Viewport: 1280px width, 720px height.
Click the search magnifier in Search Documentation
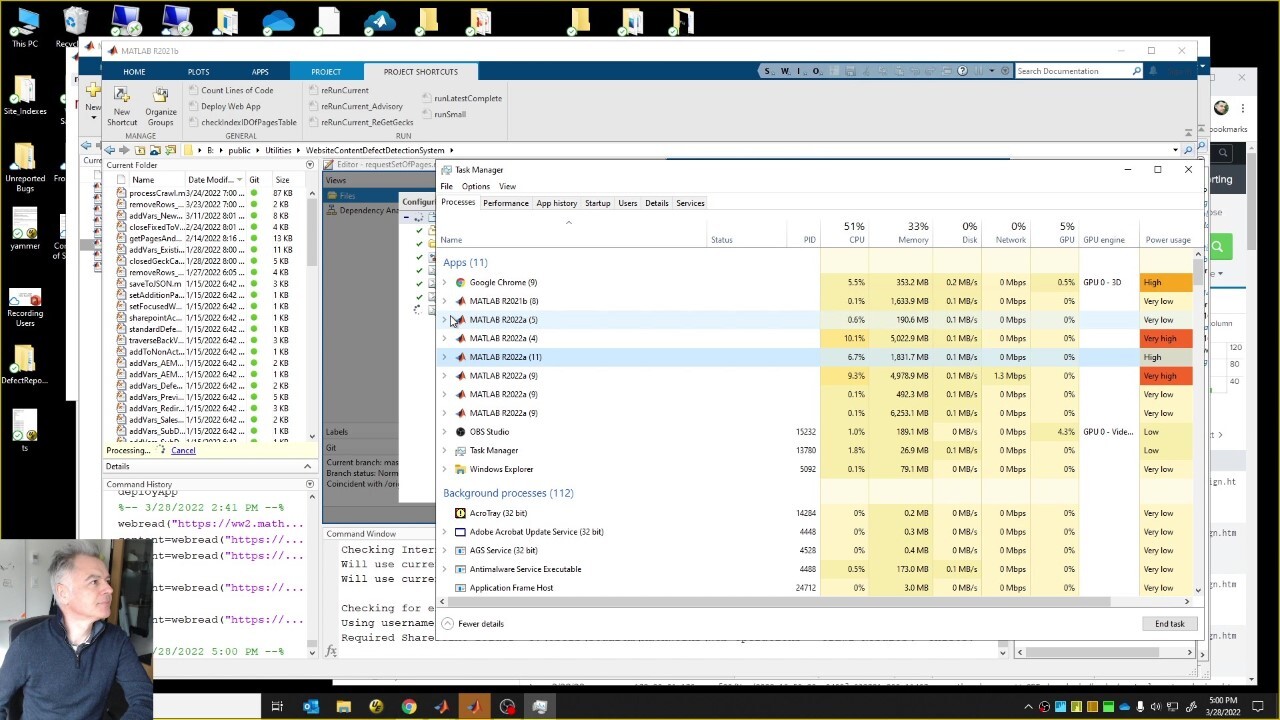(x=1136, y=71)
